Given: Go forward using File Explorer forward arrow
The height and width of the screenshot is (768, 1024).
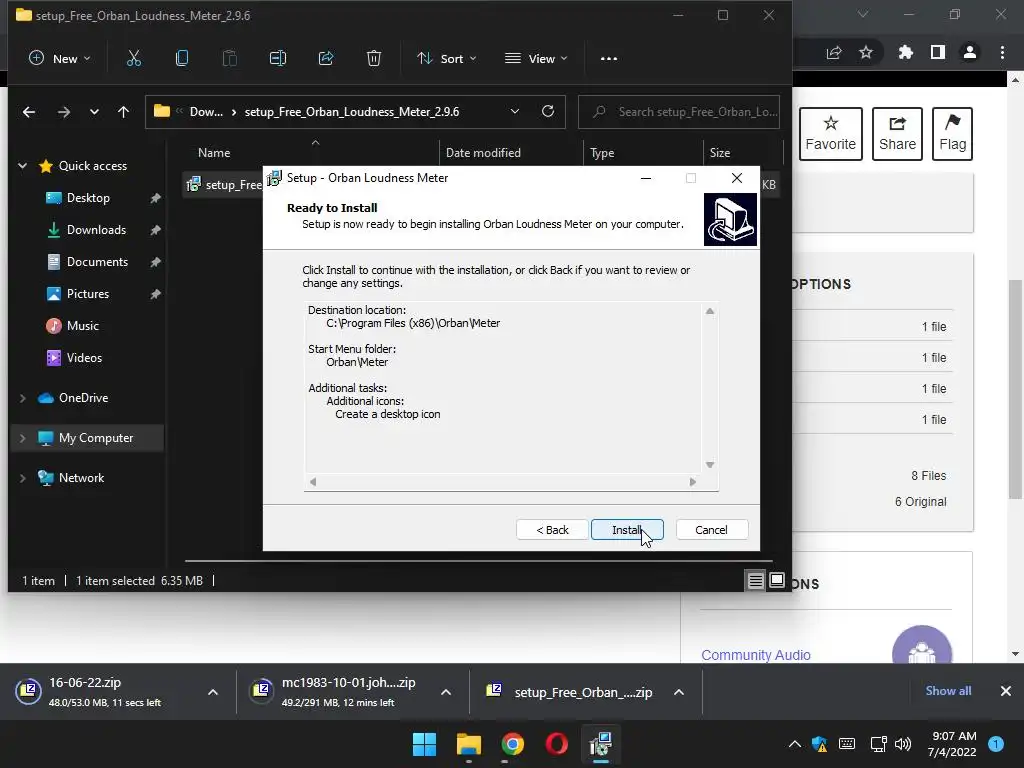Looking at the screenshot, I should click(63, 112).
